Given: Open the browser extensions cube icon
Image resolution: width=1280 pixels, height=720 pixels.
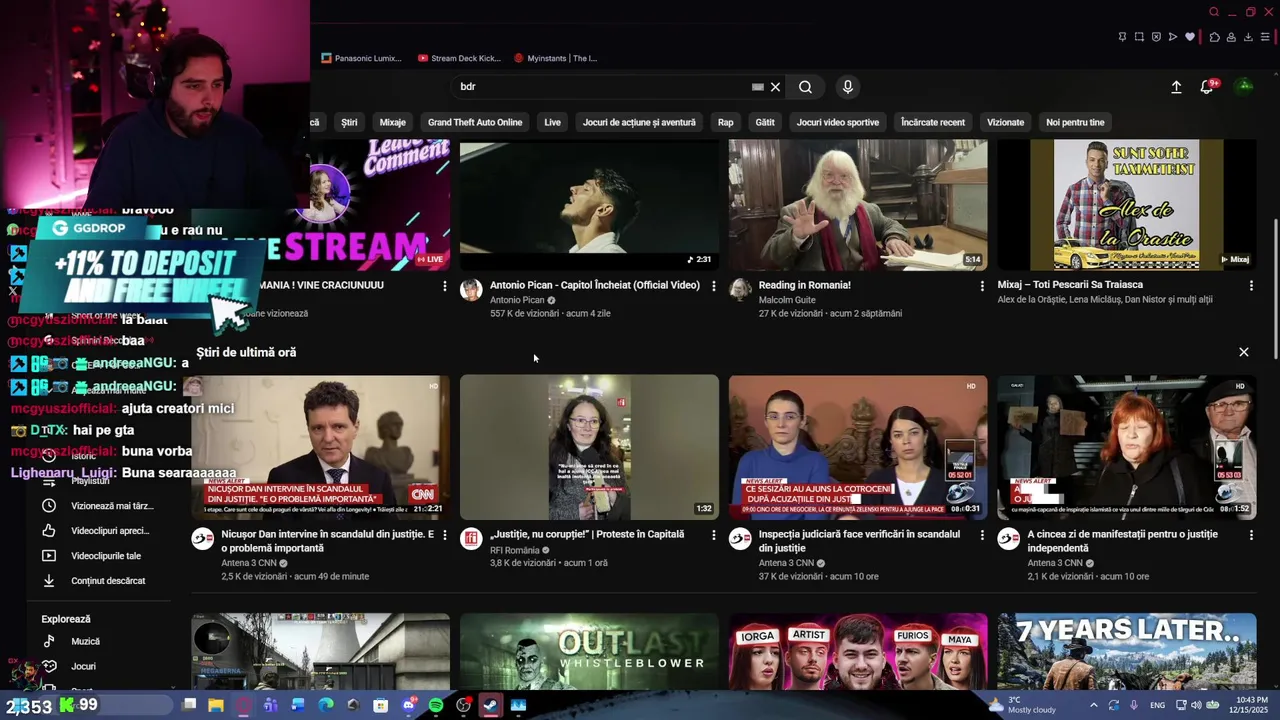Looking at the screenshot, I should coord(1214,37).
